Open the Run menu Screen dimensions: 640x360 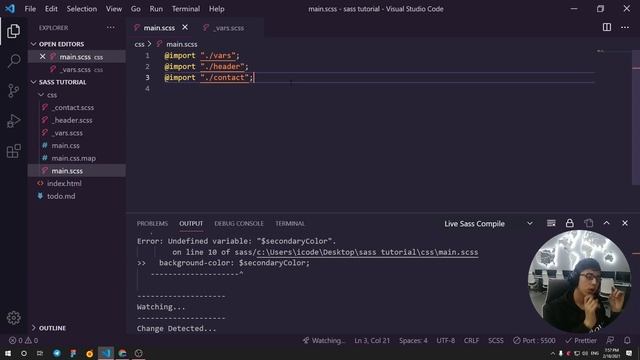point(156,9)
